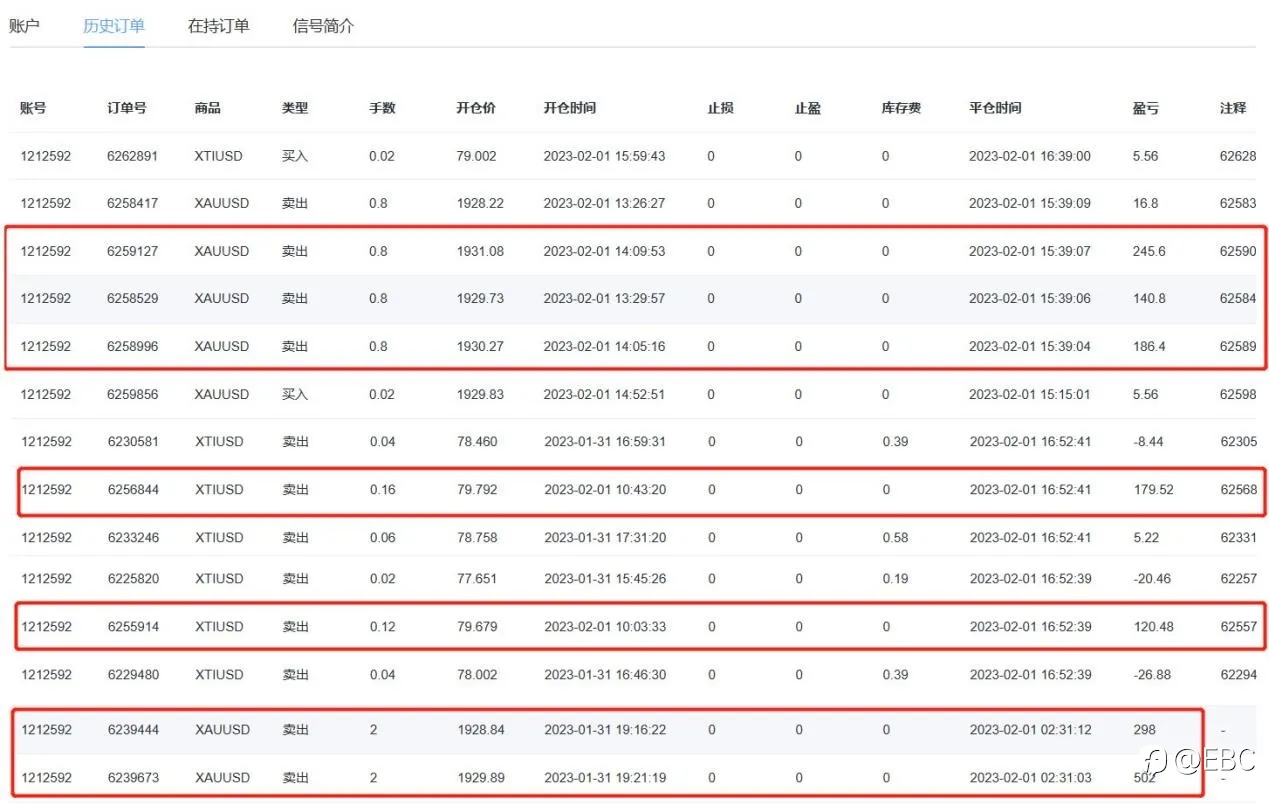Viewport: 1269px width, 805px height.
Task: Click the open price 1930.27
Action: click(480, 346)
